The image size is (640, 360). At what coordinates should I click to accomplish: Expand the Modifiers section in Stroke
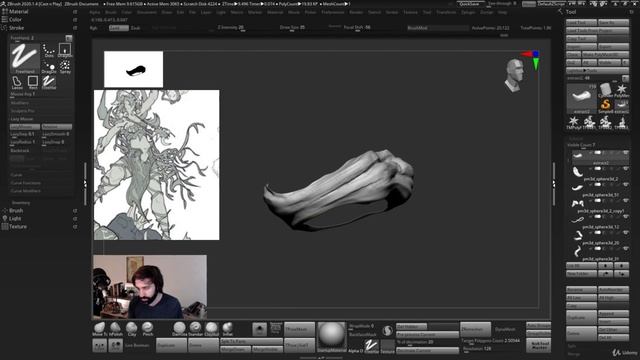pos(20,103)
